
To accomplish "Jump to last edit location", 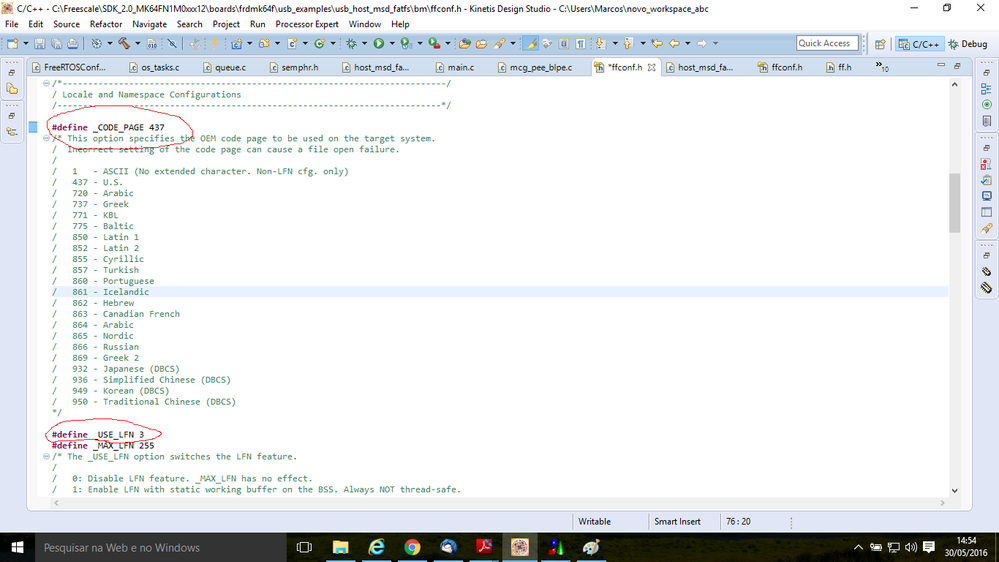I will [x=657, y=43].
